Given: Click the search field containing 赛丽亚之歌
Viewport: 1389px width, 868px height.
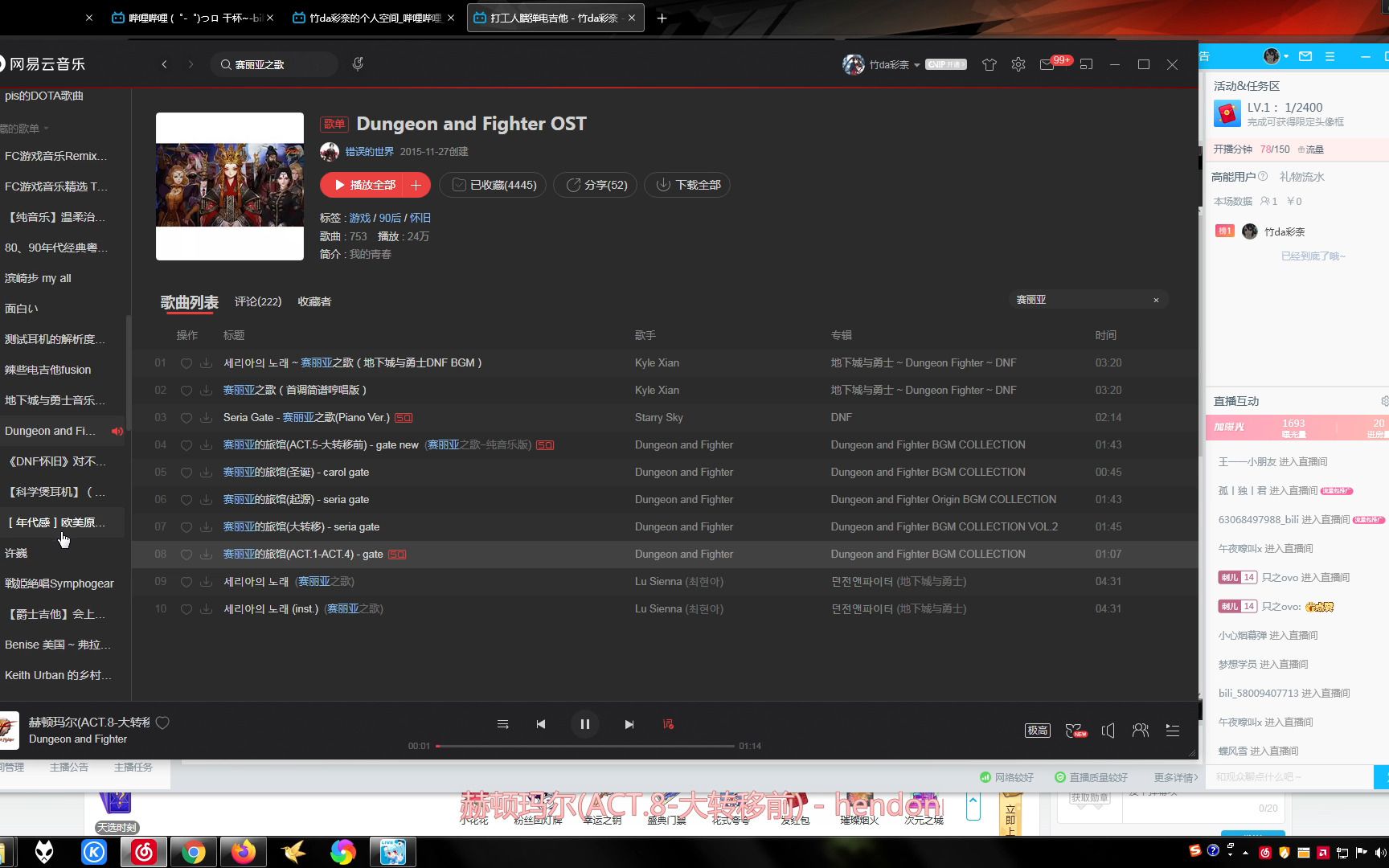Looking at the screenshot, I should point(274,64).
